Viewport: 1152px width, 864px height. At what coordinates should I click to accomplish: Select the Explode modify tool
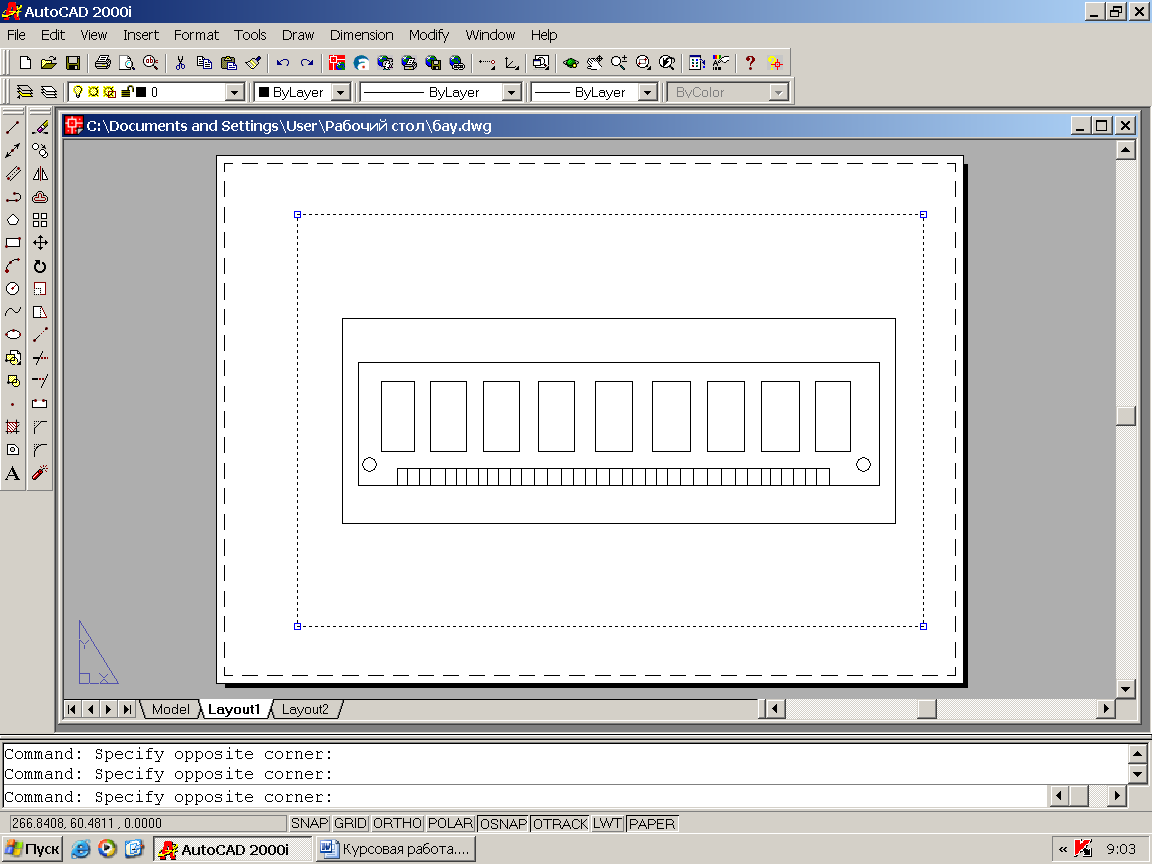(x=40, y=473)
